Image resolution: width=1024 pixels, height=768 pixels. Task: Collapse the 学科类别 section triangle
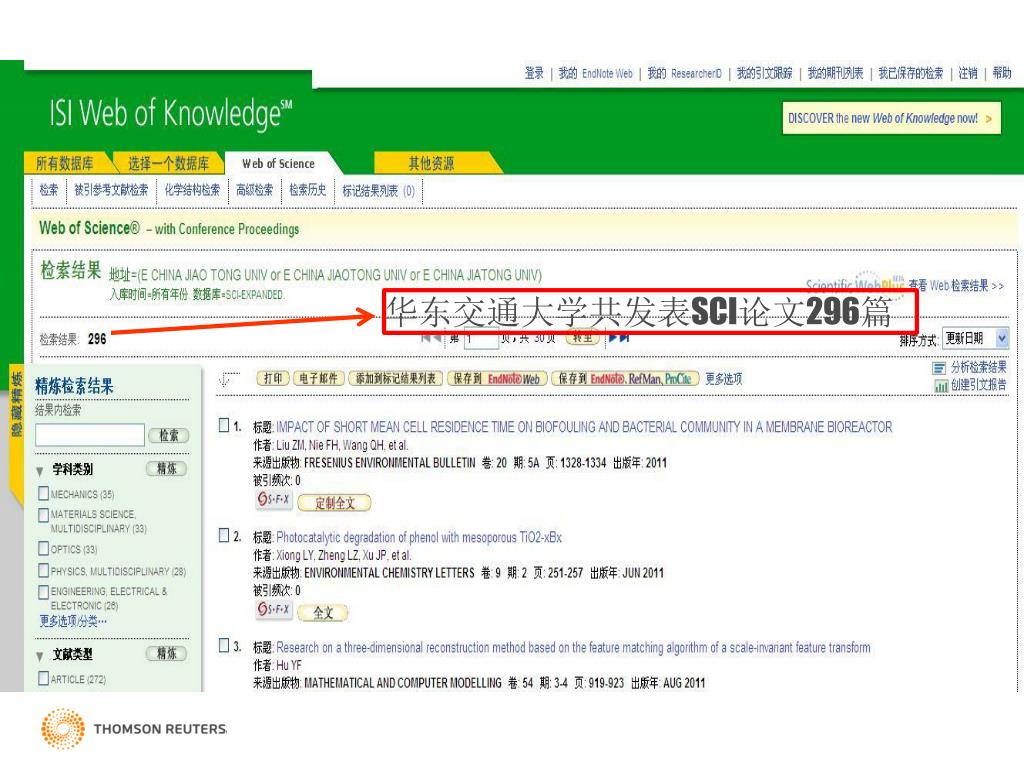[x=40, y=471]
